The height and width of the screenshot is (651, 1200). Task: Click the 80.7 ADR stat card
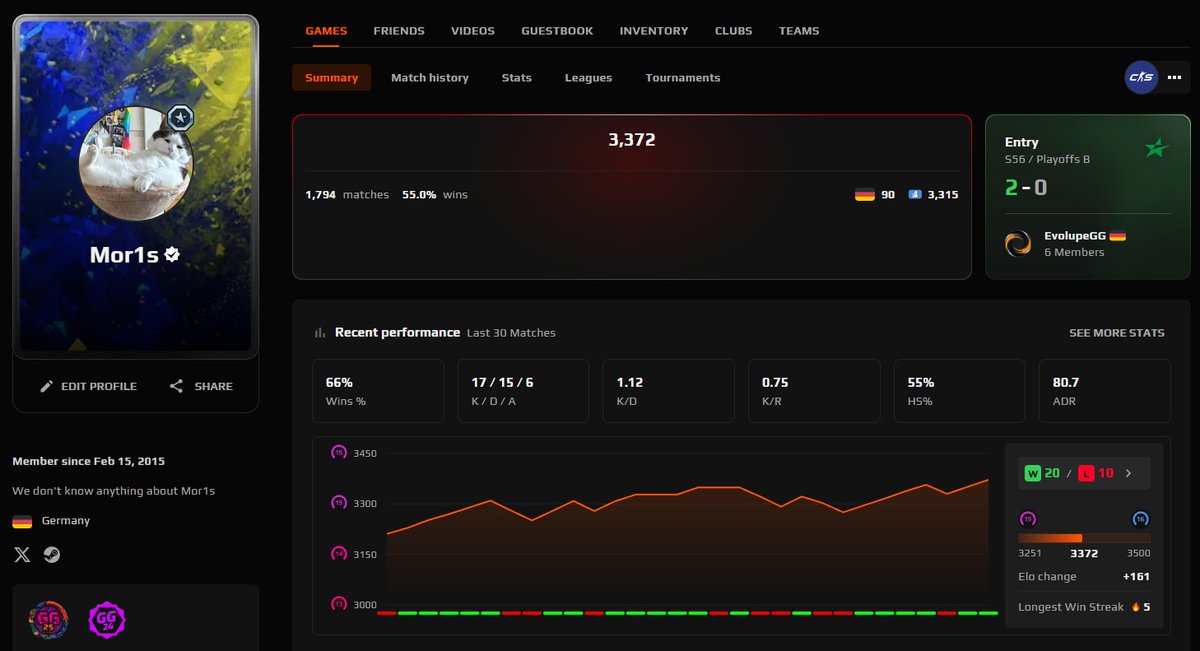1105,391
